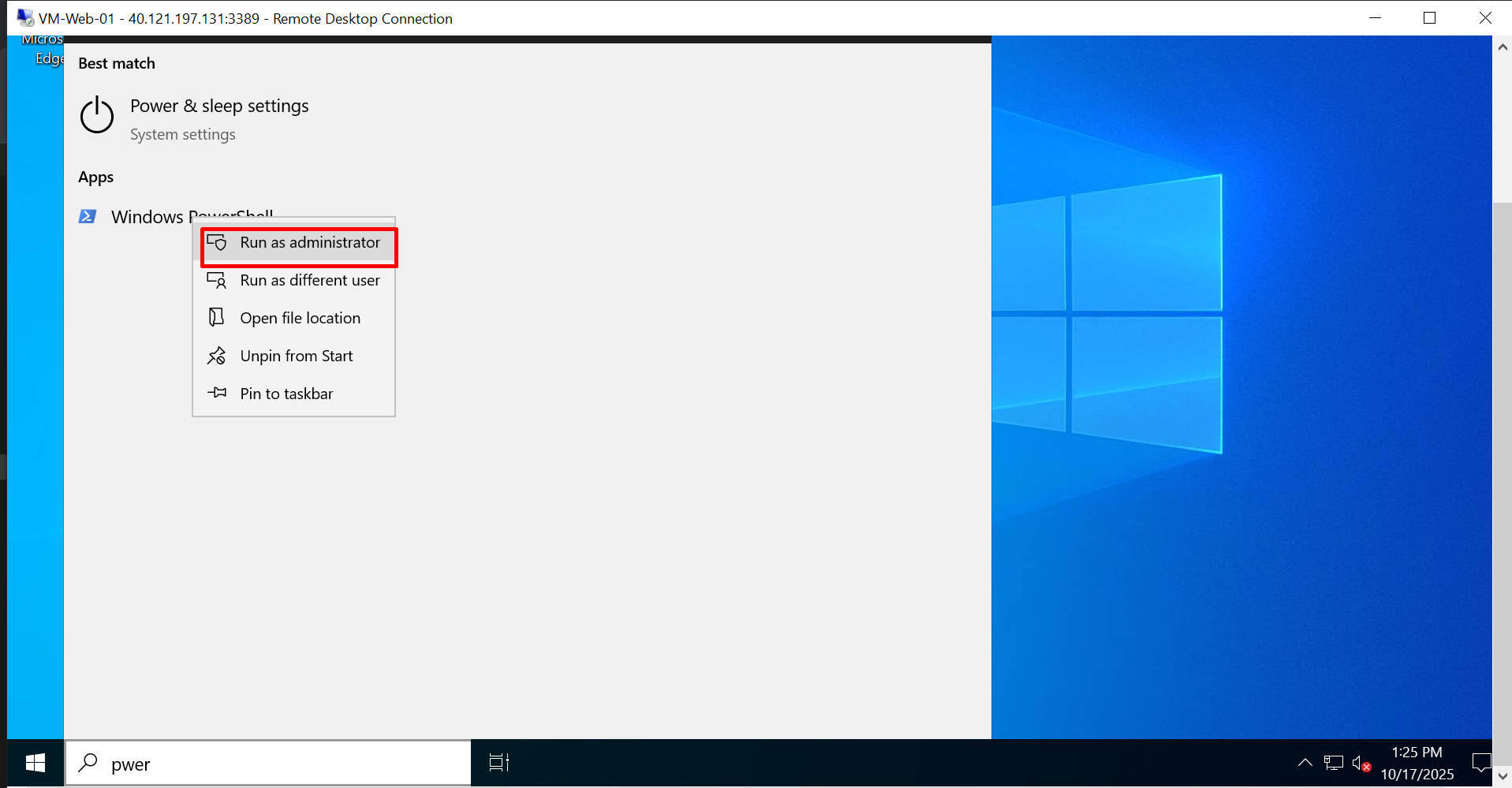Click the magnifier icon in search box
Image resolution: width=1512 pixels, height=788 pixels.
coord(88,763)
